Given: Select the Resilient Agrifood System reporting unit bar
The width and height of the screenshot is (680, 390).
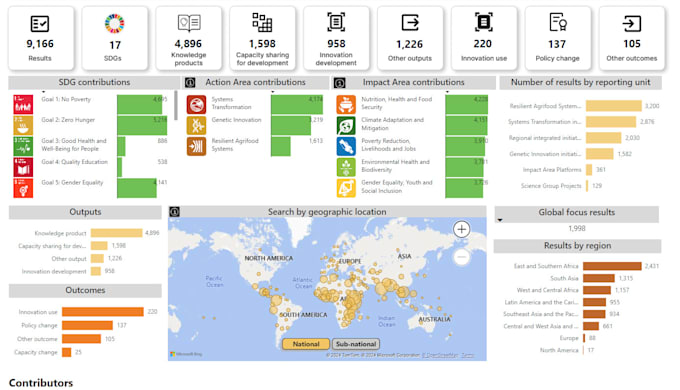Looking at the screenshot, I should 614,106.
